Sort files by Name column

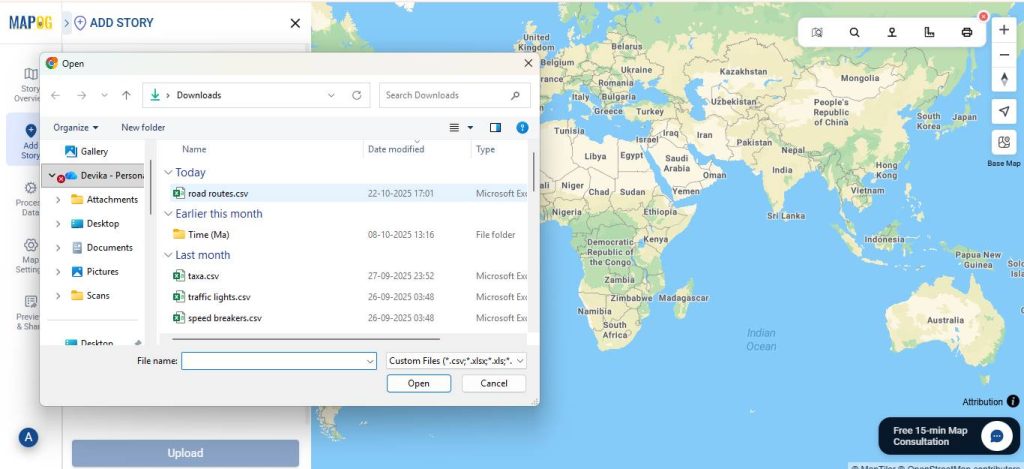coord(194,150)
